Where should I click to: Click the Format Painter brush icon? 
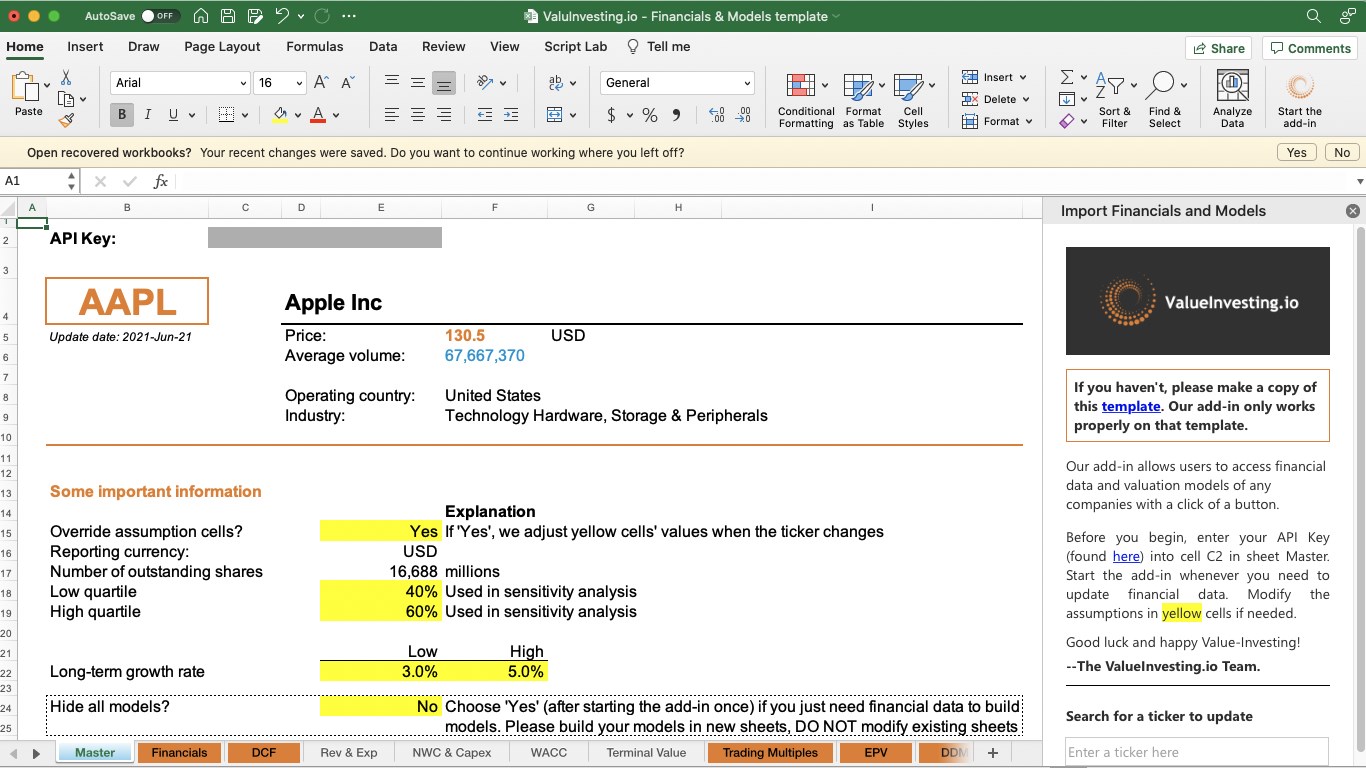(x=66, y=120)
